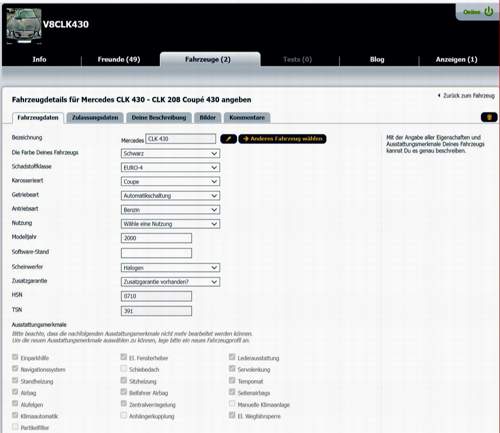Image resolution: width=500 pixels, height=433 pixels.
Task: Open the Karosserieart dropdown showing Coupe
Action: pos(170,182)
